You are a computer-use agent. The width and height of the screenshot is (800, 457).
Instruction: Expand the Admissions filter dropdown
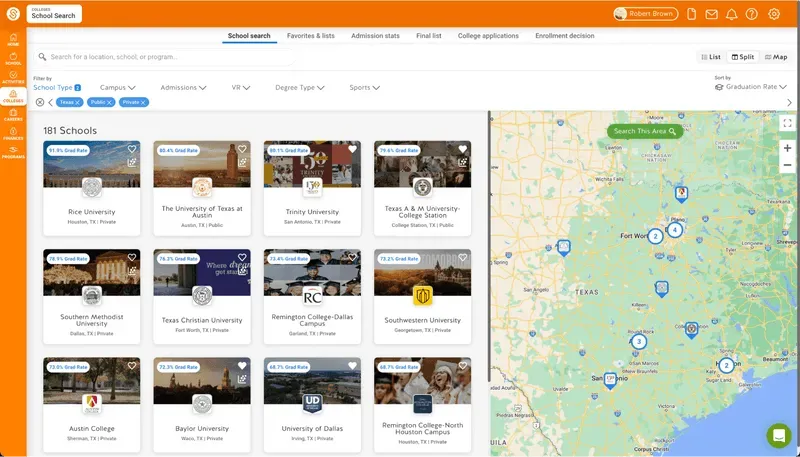click(183, 88)
